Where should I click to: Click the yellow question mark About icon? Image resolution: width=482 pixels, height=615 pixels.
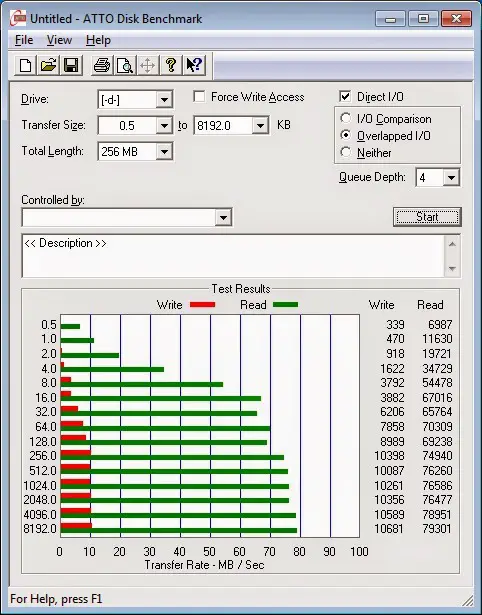pyautogui.click(x=171, y=65)
